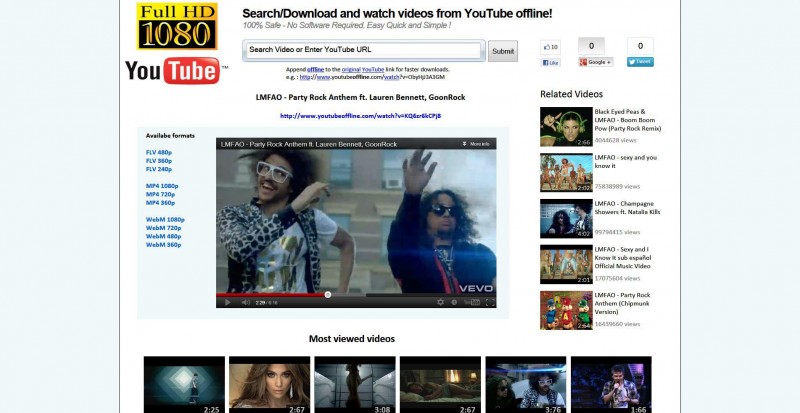Open 'LMFAO - sexy and you know it' title
This screenshot has height=413, width=800.
[626, 162]
